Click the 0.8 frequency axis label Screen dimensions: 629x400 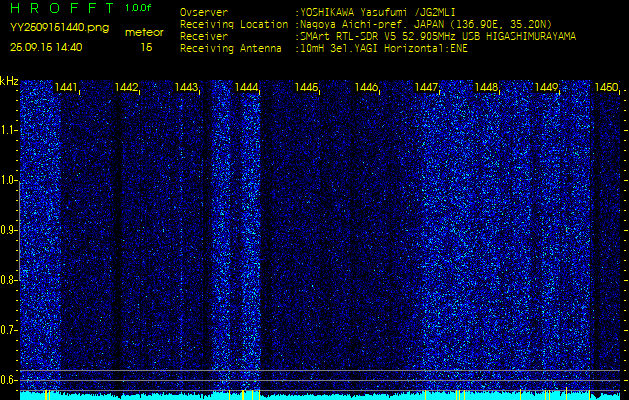coord(8,280)
